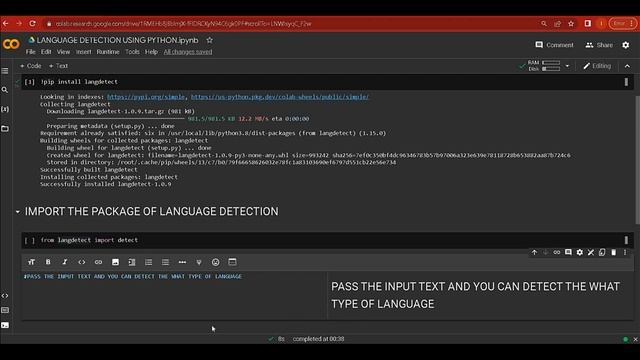
Task: Delete the selected text cell
Action: (x=613, y=253)
